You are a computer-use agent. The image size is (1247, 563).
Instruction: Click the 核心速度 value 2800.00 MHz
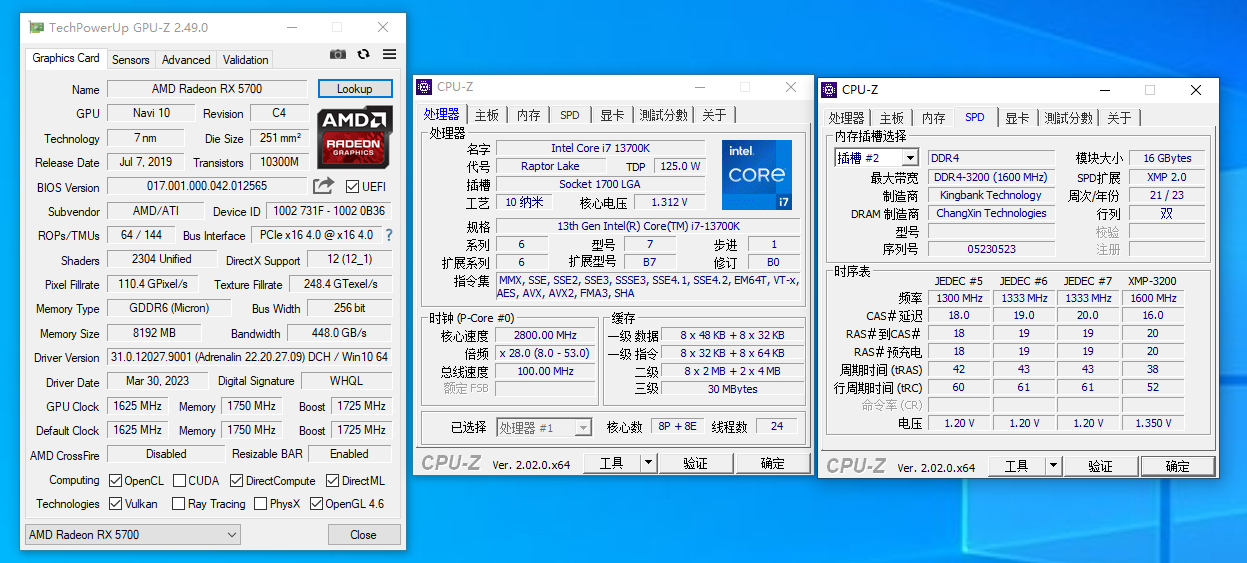pyautogui.click(x=545, y=336)
